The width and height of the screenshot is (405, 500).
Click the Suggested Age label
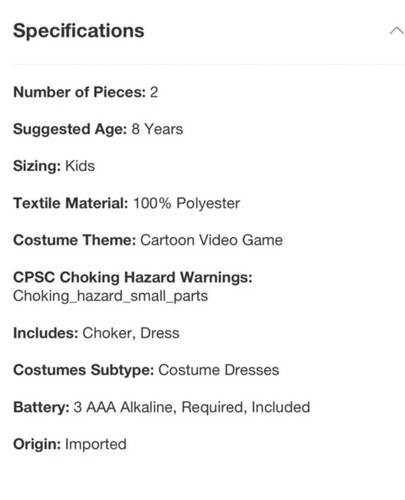70,129
